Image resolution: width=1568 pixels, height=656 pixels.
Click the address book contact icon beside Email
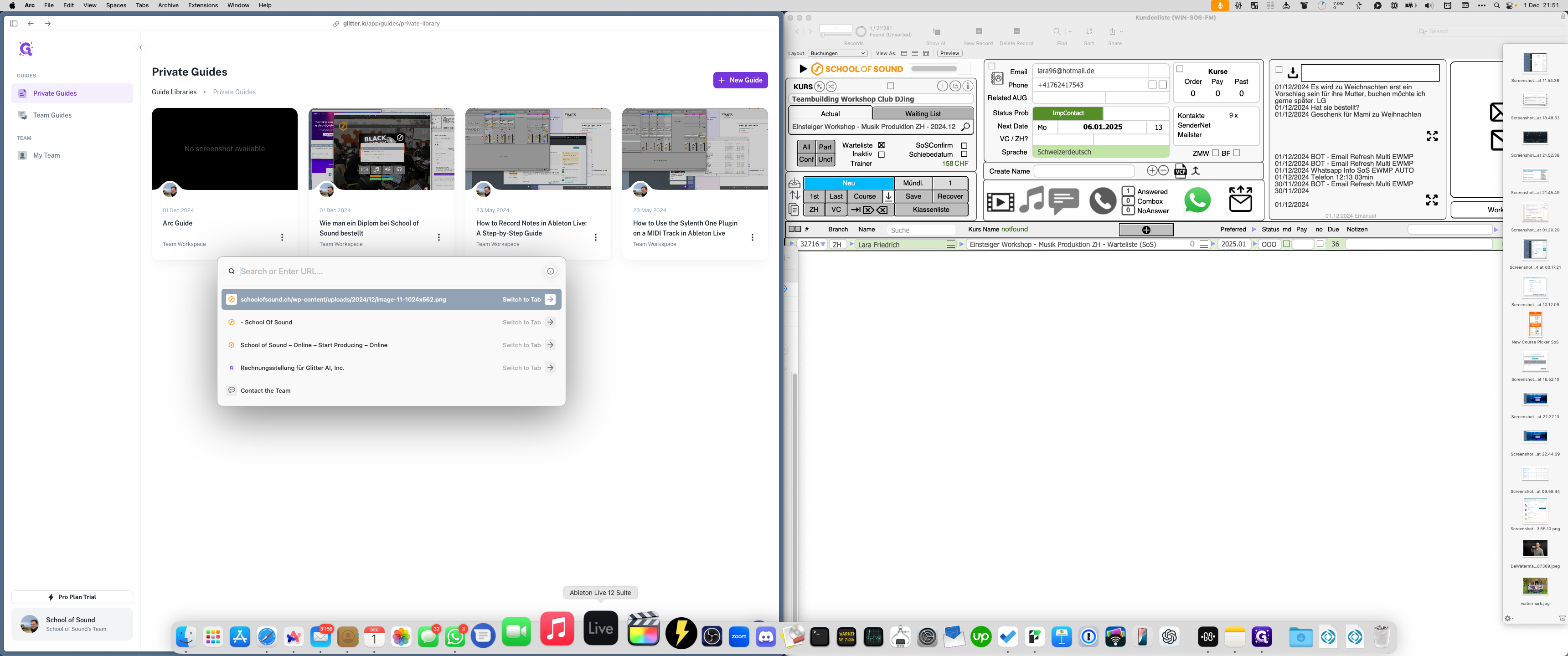tap(997, 78)
